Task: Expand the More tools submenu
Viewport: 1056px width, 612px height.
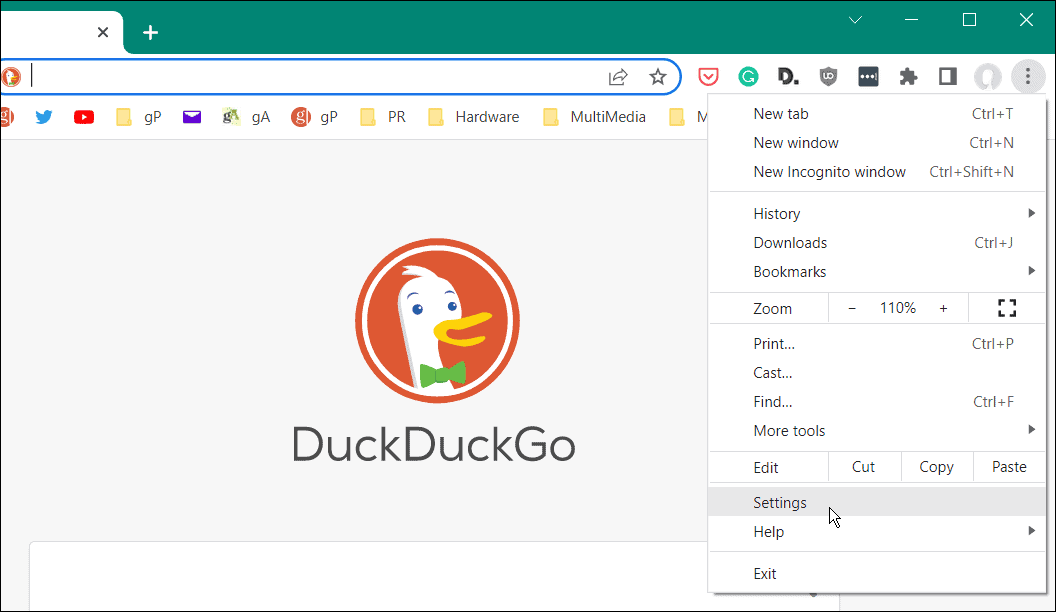Action: click(x=877, y=431)
